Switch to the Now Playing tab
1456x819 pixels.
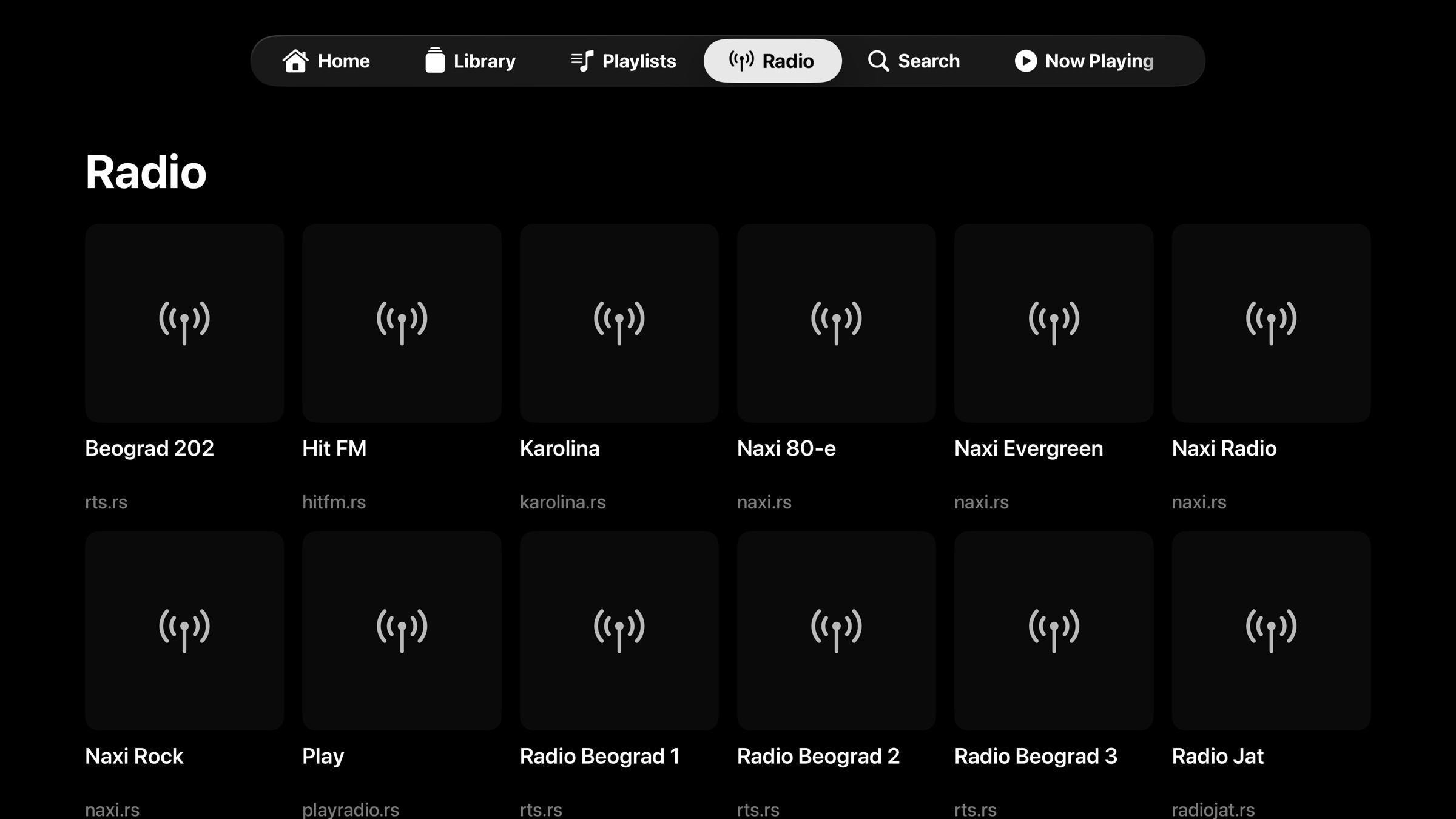pos(1084,61)
